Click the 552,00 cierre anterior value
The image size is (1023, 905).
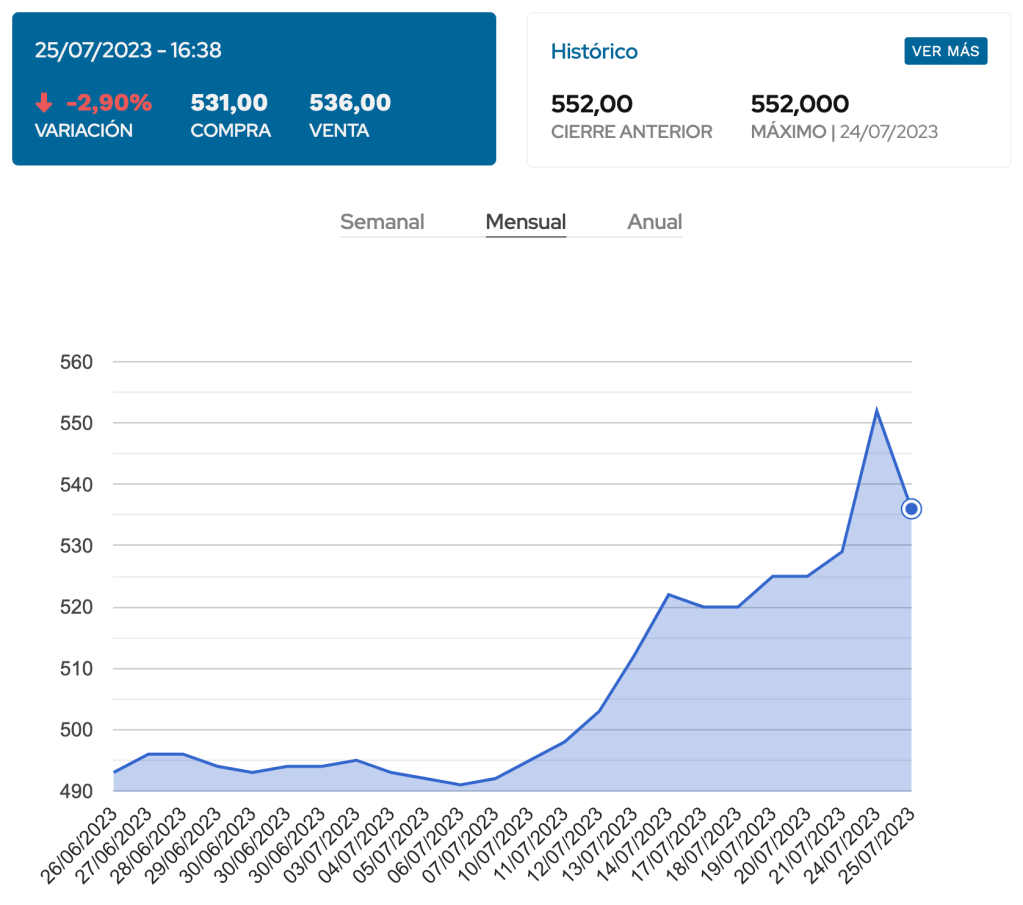[592, 104]
